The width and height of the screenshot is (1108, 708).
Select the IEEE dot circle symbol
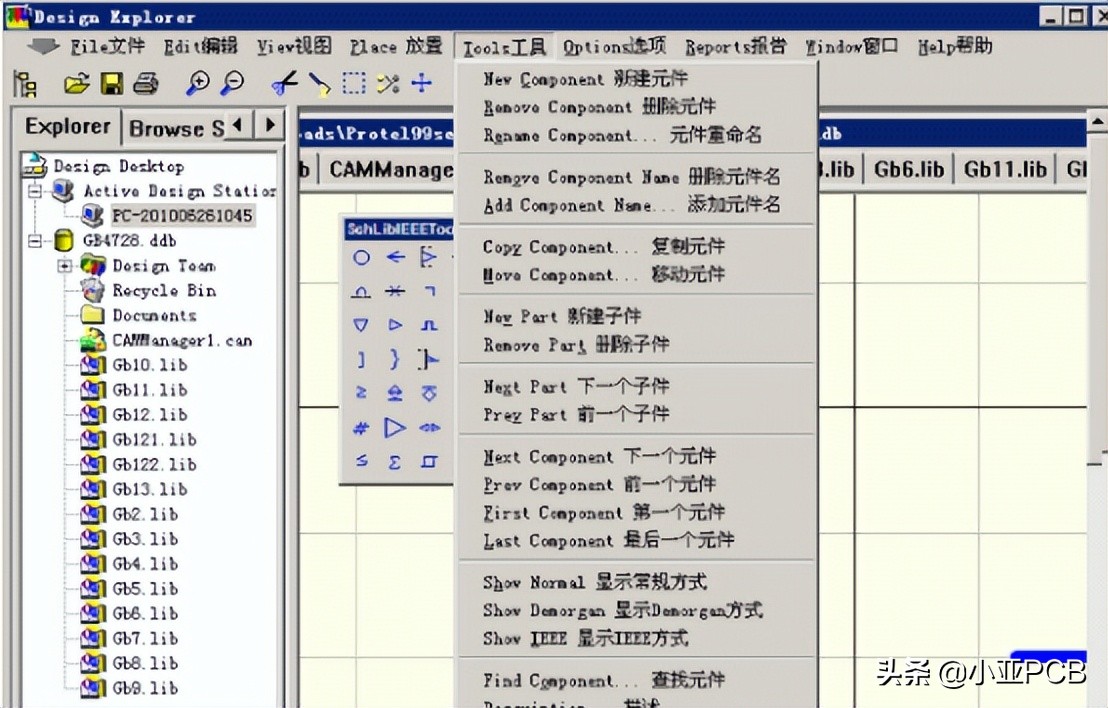(x=361, y=257)
